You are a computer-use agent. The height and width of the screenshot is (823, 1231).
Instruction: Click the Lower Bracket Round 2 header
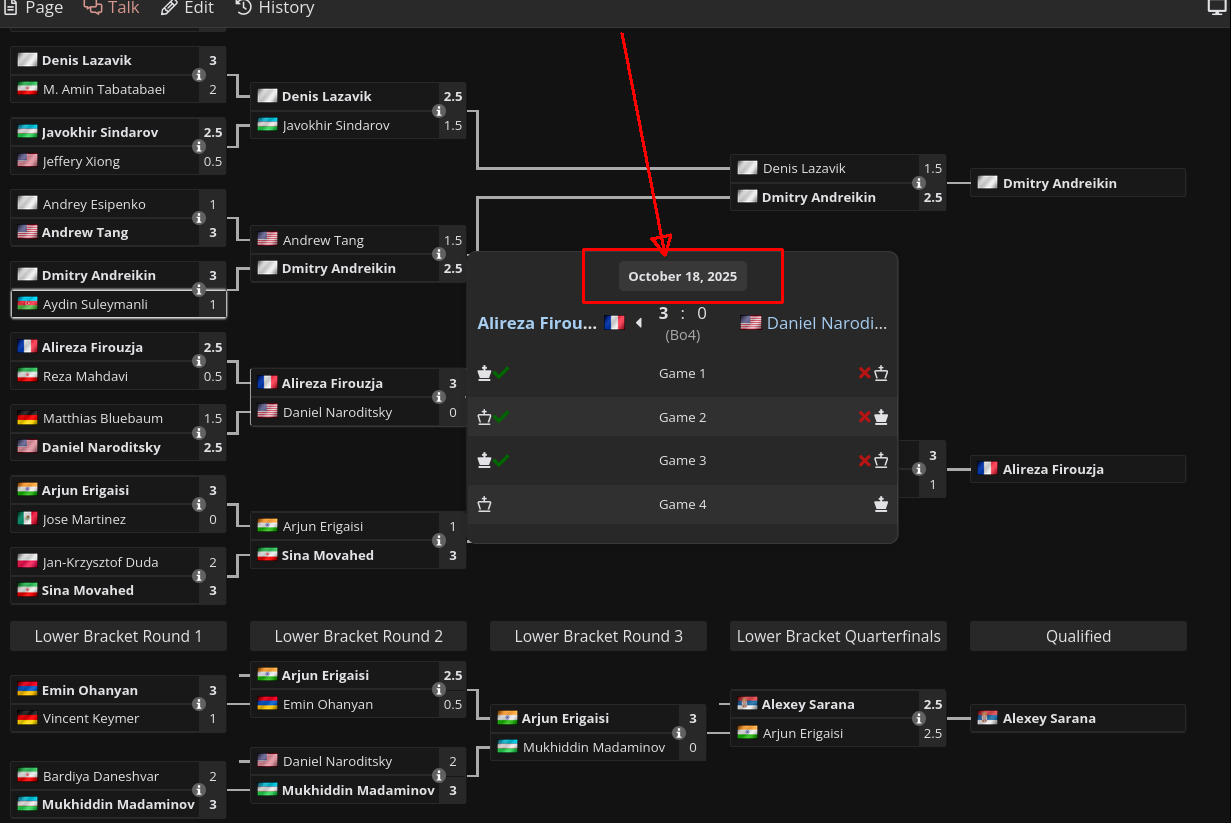click(x=358, y=636)
